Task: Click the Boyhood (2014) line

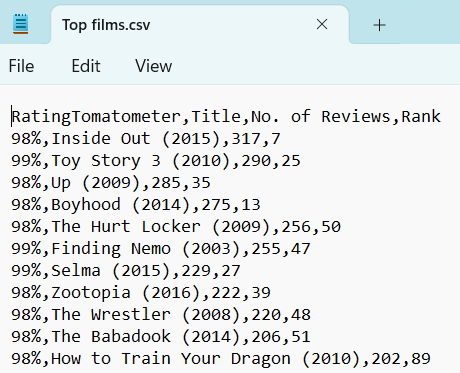Action: pyautogui.click(x=136, y=205)
